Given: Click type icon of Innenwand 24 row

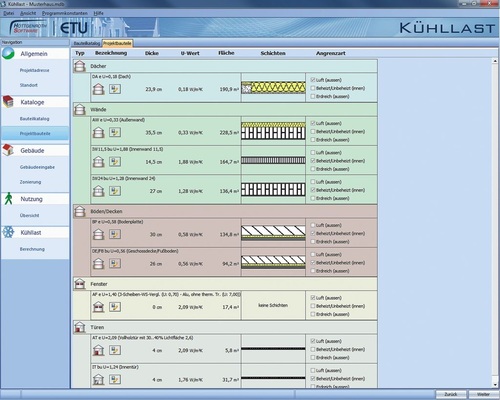Looking at the screenshot, I should [x=98, y=191].
